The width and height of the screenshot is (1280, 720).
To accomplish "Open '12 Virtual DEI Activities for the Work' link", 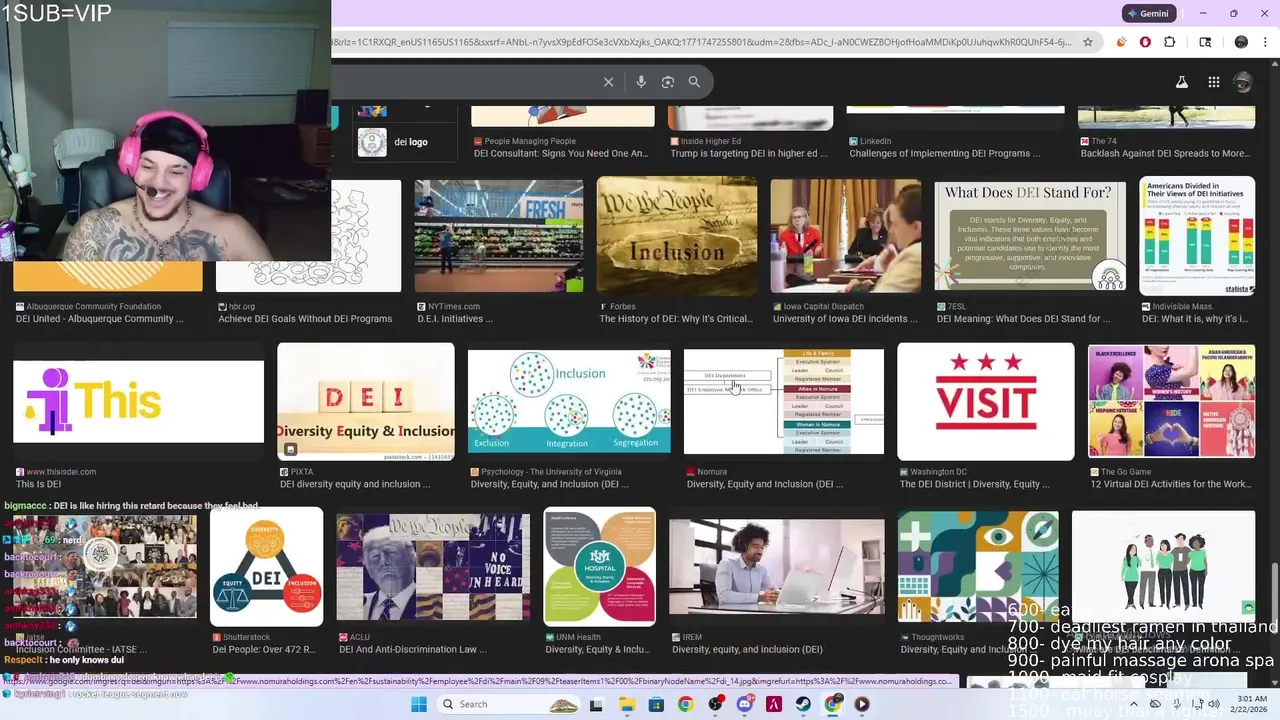I will click(1170, 484).
